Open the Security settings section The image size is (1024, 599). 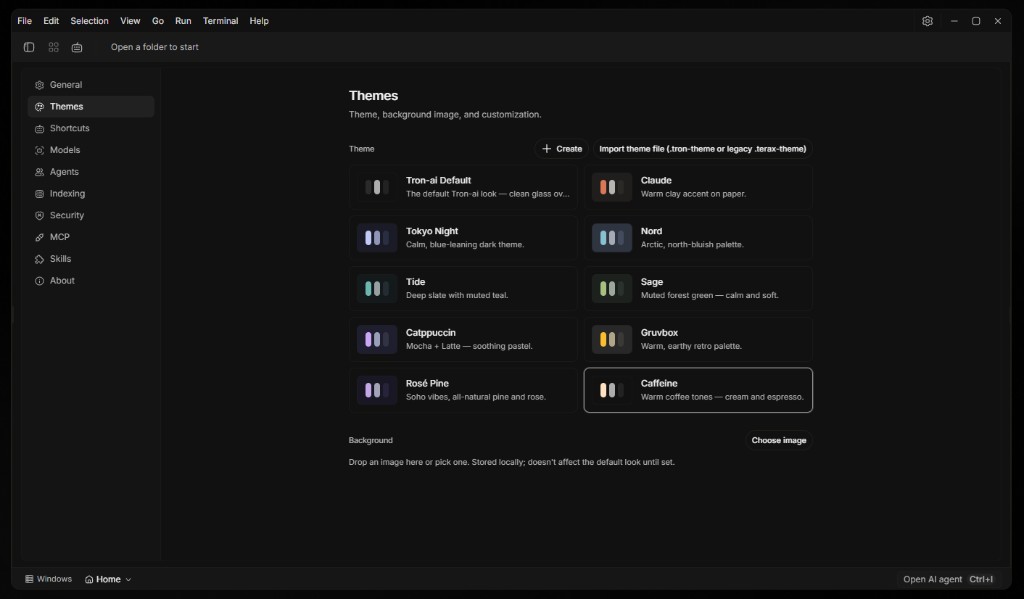pos(91,215)
